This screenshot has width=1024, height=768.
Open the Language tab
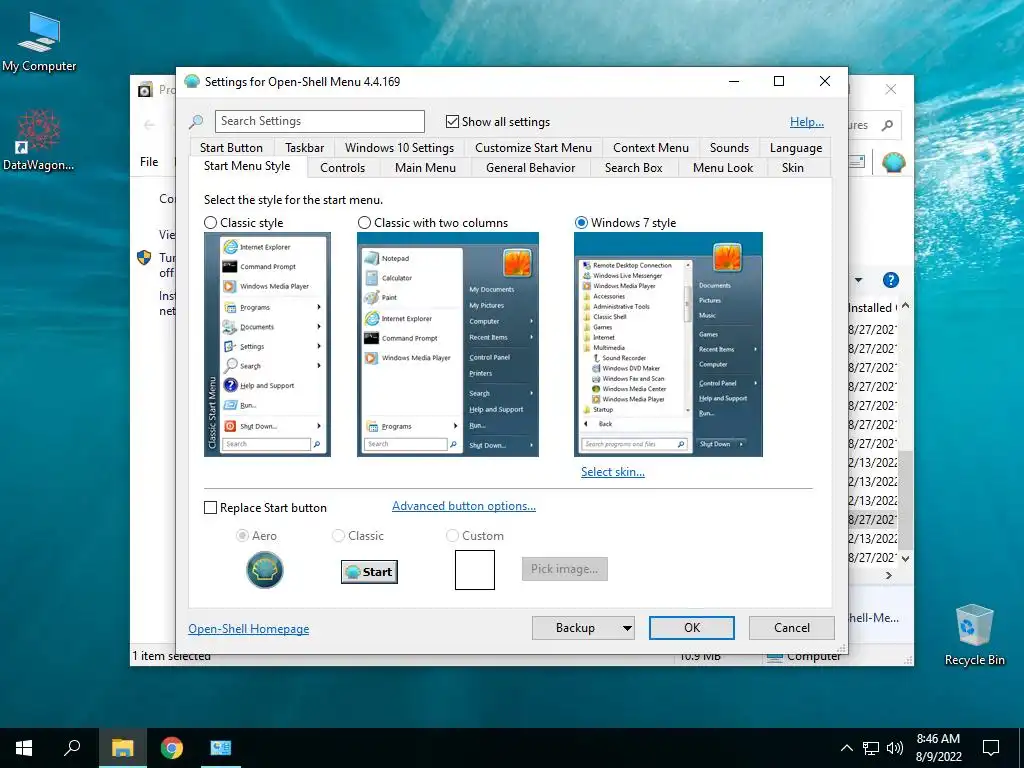click(795, 148)
